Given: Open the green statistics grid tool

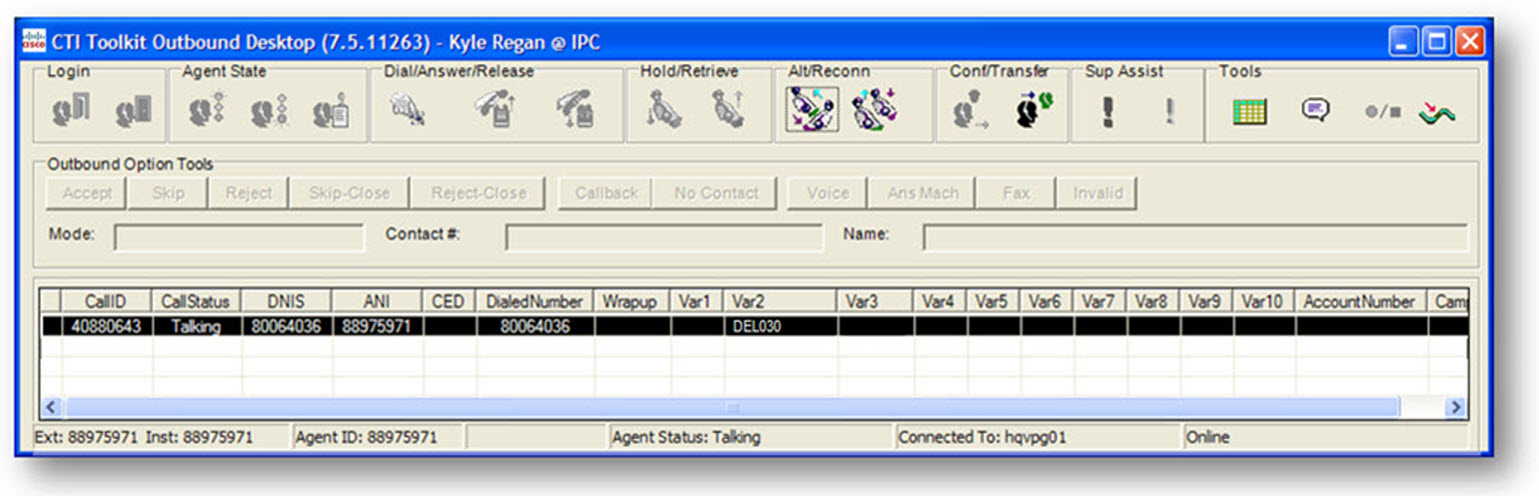Looking at the screenshot, I should click(x=1249, y=111).
